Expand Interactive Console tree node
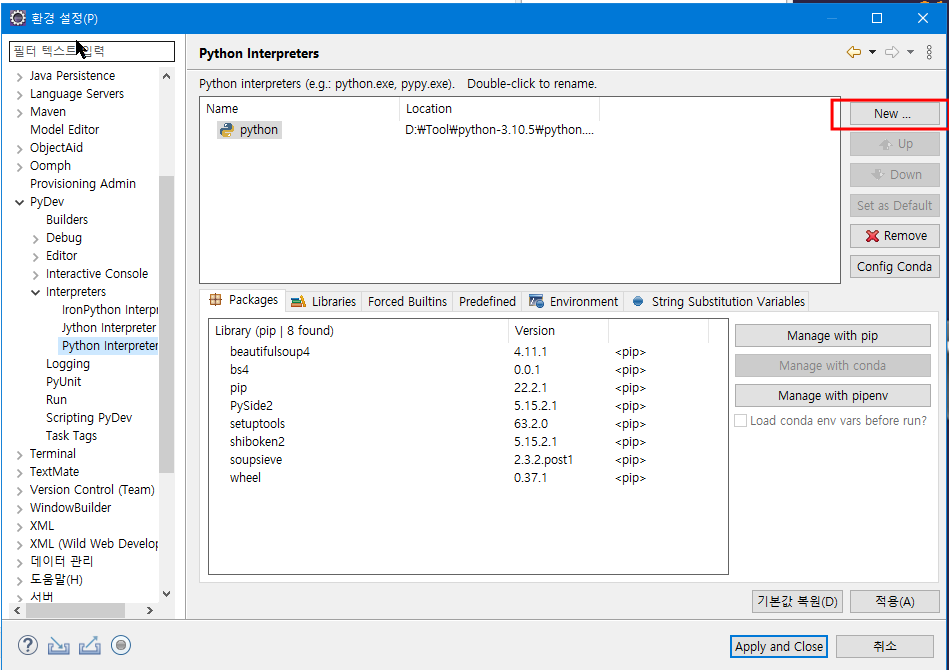 36,274
